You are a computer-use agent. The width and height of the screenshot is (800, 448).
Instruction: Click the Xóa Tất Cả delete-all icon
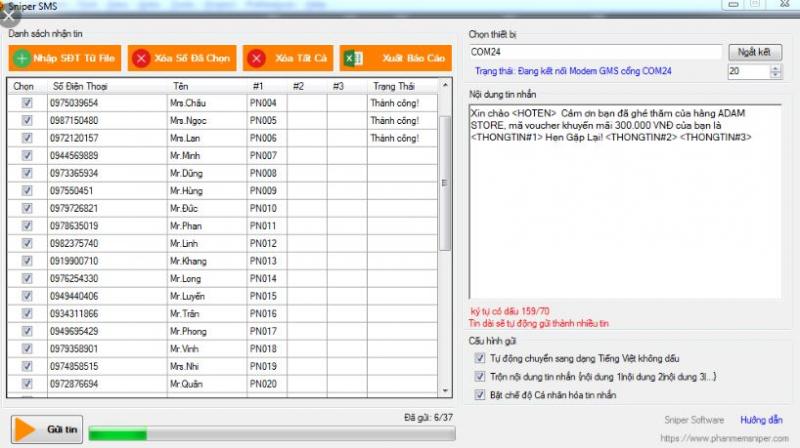[x=256, y=59]
